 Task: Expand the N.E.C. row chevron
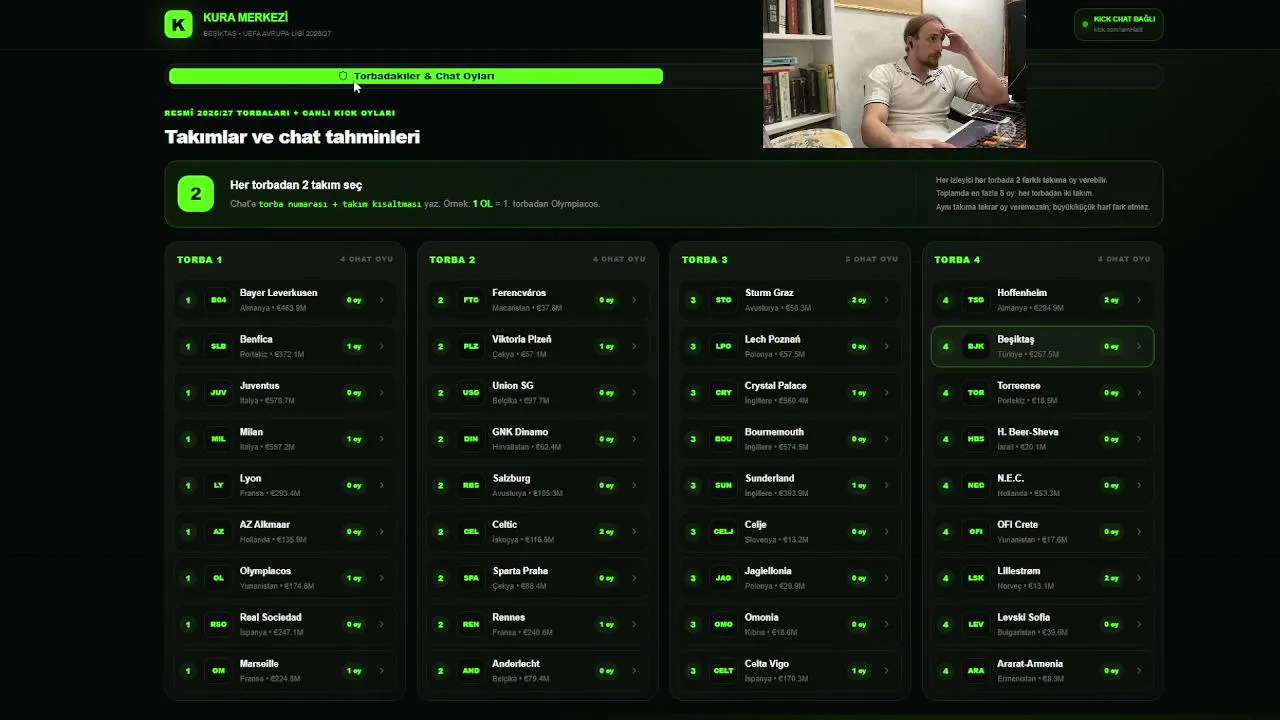click(1138, 485)
